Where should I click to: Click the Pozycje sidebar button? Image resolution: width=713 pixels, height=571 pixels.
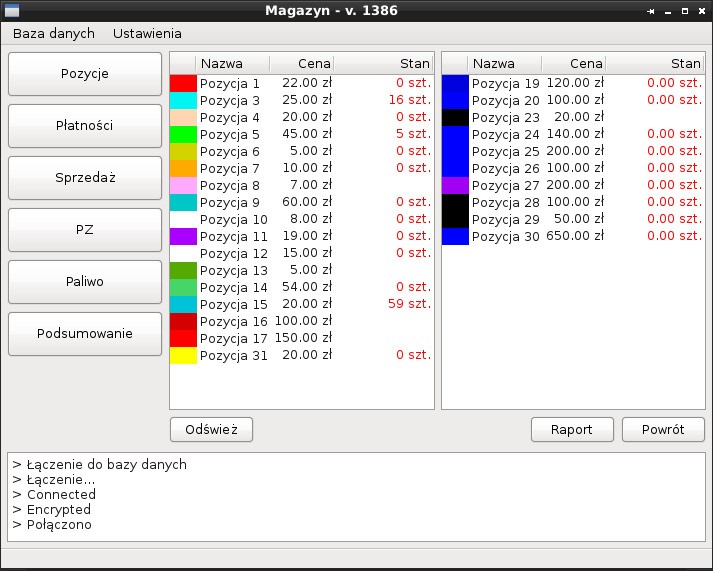tap(85, 74)
